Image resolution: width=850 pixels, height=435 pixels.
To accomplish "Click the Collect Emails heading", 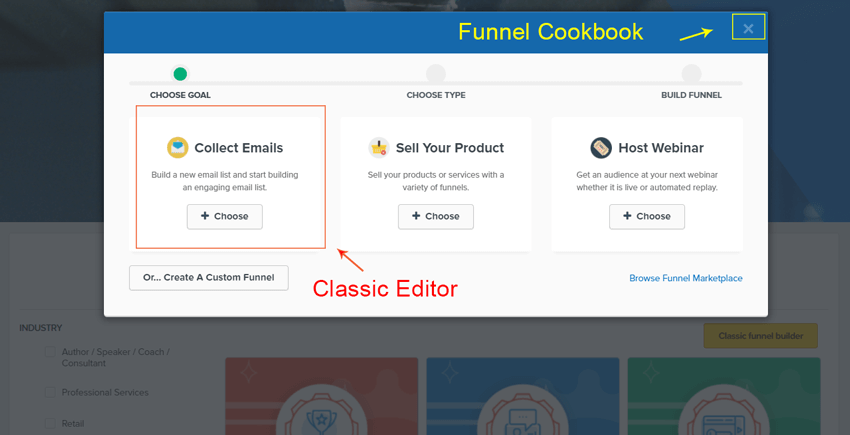I will pyautogui.click(x=239, y=148).
